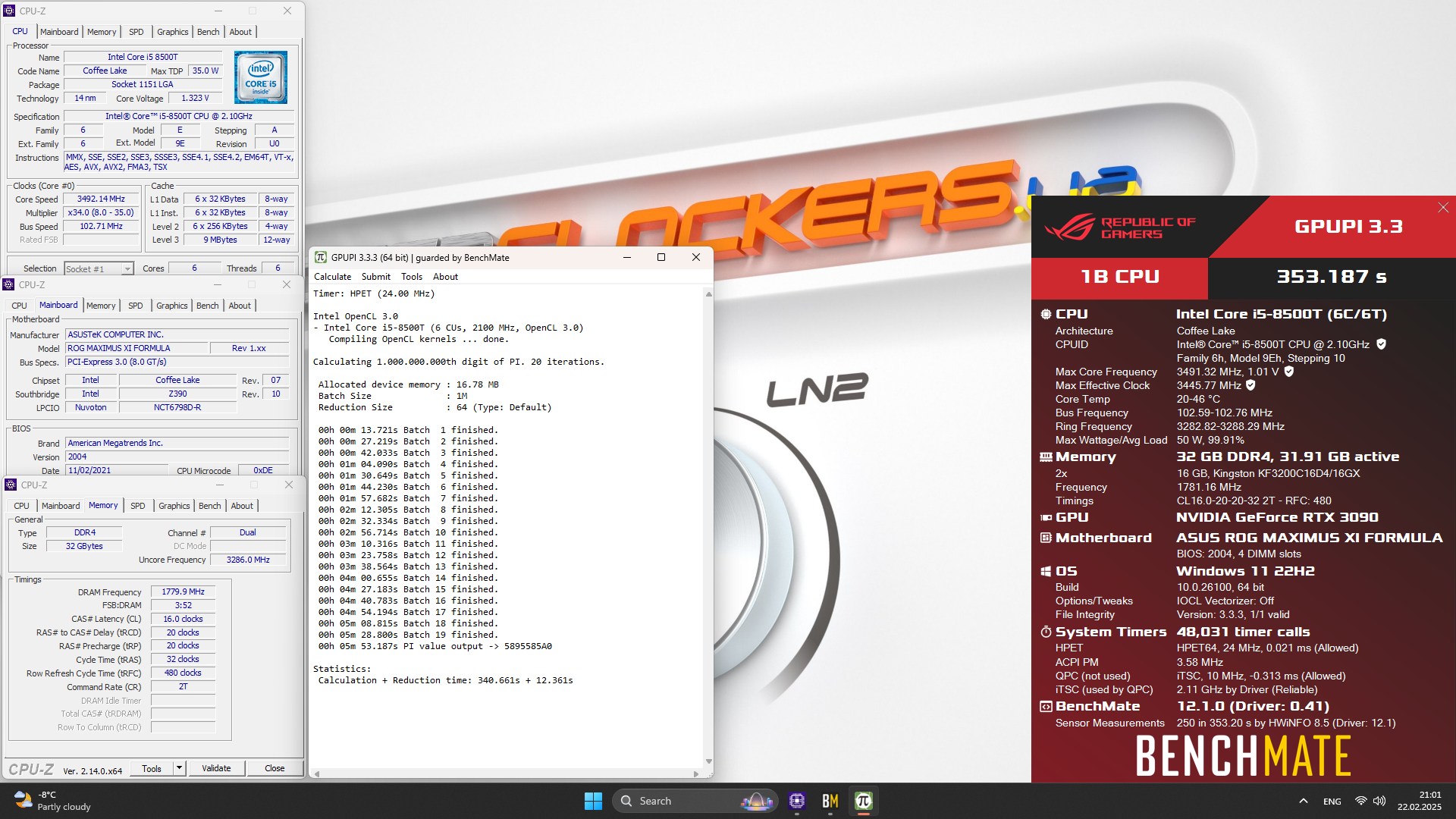Screen dimensions: 1456x819
Task: Click the ROG Republic of Gamers logo
Action: tap(1120, 227)
